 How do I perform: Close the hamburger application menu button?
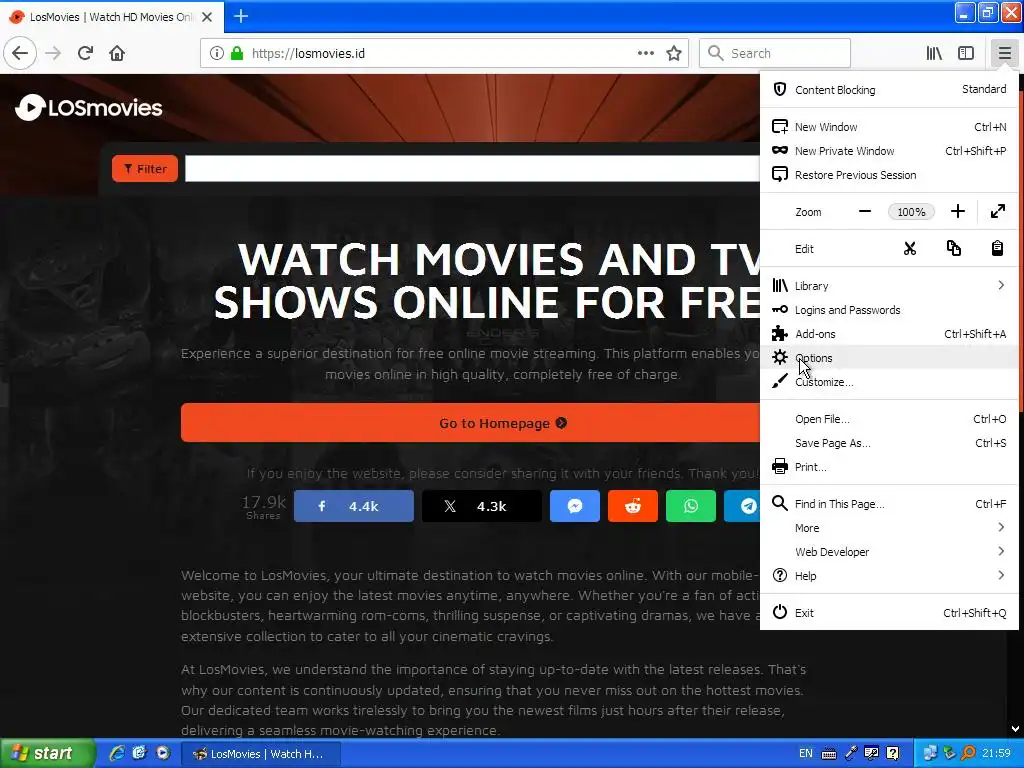coord(1004,53)
